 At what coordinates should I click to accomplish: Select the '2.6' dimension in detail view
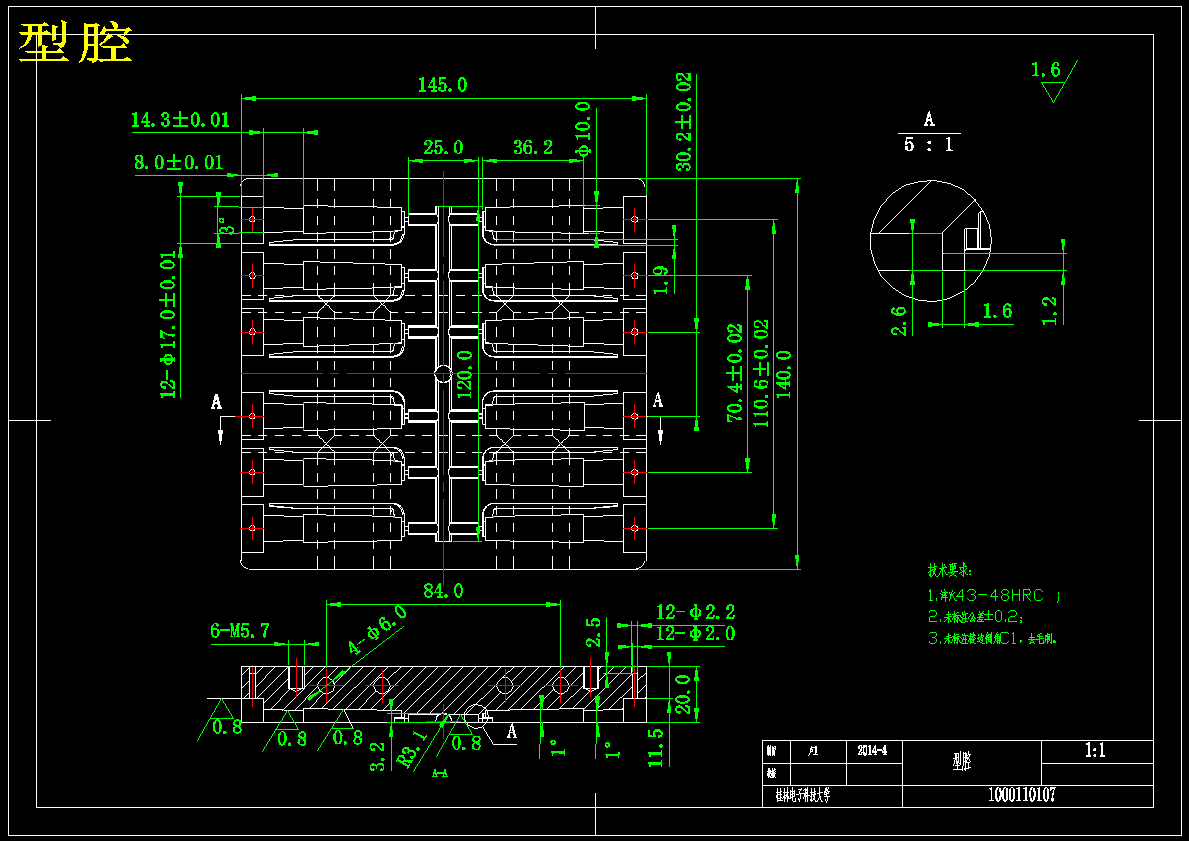click(x=899, y=321)
